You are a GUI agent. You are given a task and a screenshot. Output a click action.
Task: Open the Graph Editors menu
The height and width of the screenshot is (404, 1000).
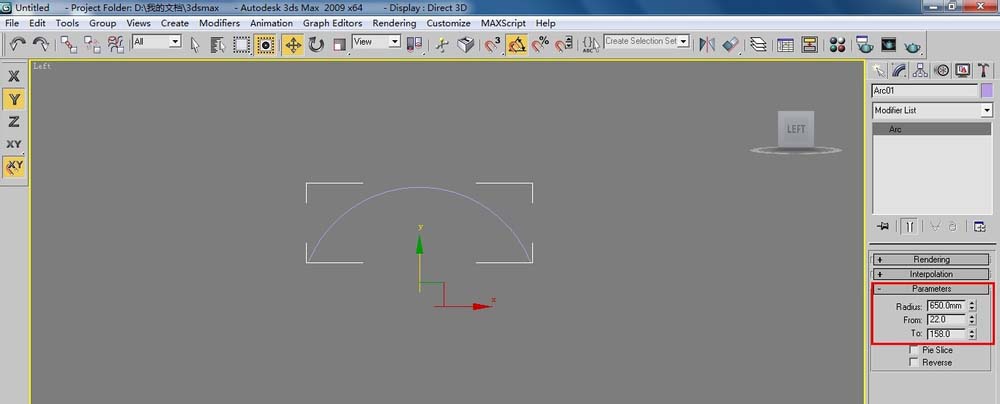point(332,23)
